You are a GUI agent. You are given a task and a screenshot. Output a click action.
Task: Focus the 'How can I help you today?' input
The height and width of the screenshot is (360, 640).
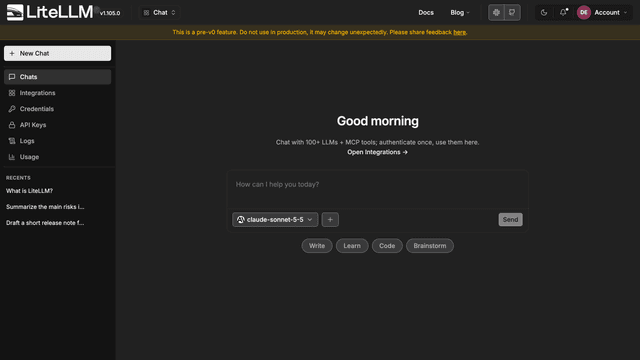[377, 189]
